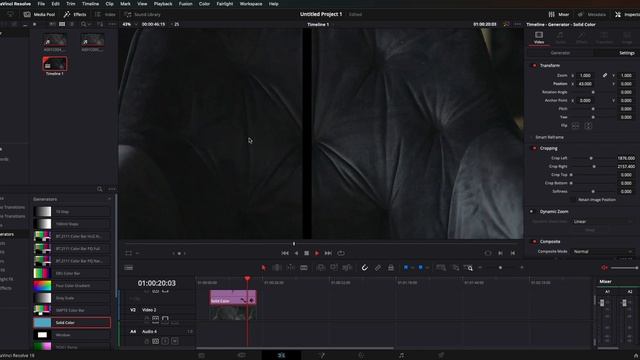Click the Full Extent Zoom icon
This screenshot has height=360, width=640.
click(x=441, y=268)
